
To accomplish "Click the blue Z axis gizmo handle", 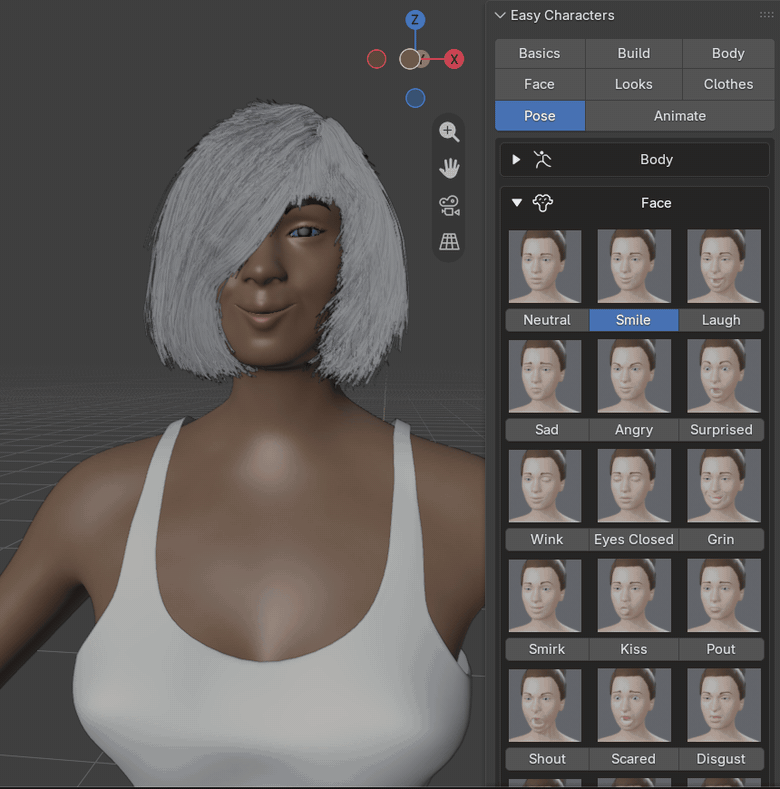I will click(x=415, y=20).
